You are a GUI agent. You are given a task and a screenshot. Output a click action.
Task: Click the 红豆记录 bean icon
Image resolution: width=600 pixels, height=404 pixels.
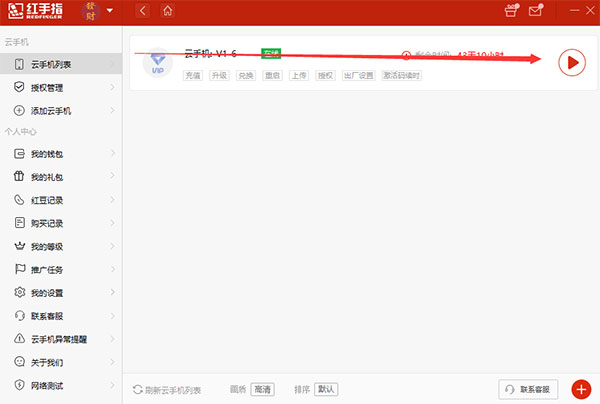[19, 199]
